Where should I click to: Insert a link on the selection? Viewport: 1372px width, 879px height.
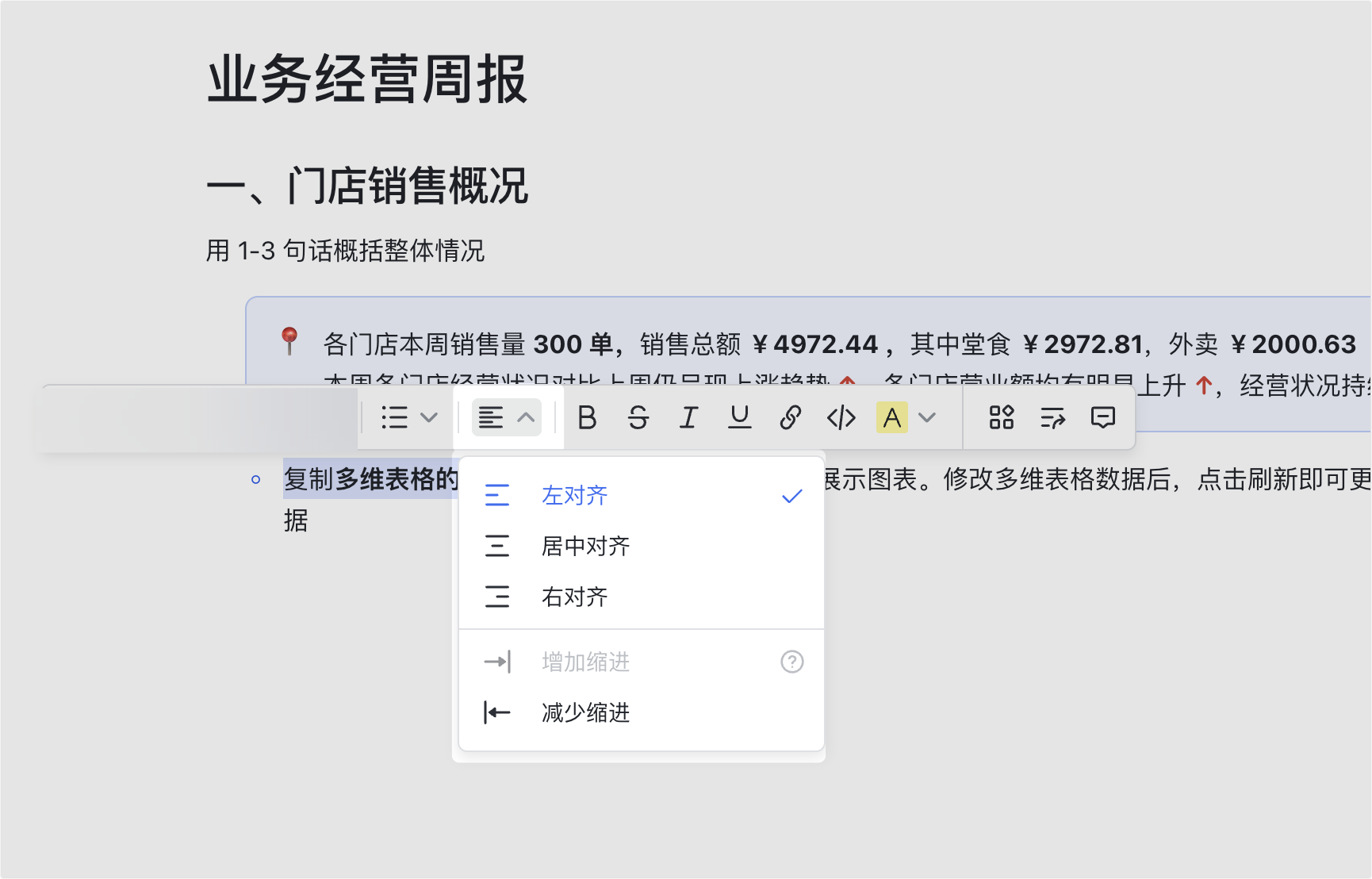point(790,417)
